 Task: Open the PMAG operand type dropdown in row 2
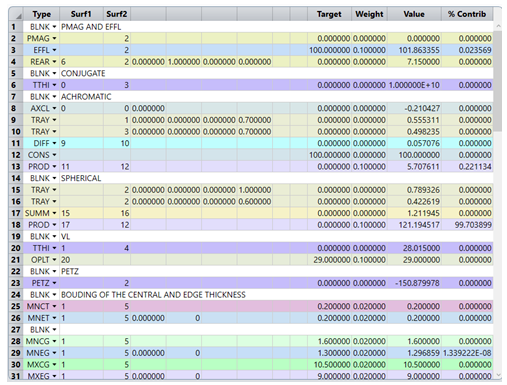(x=54, y=39)
